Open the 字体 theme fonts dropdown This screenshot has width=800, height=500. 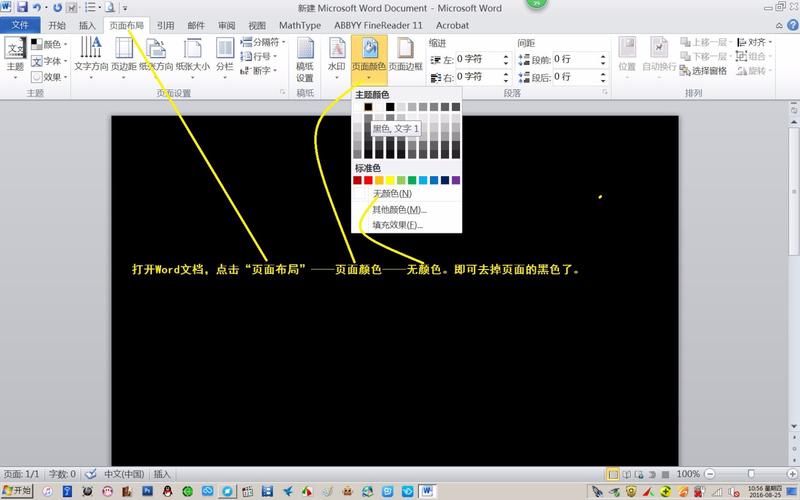[49, 61]
